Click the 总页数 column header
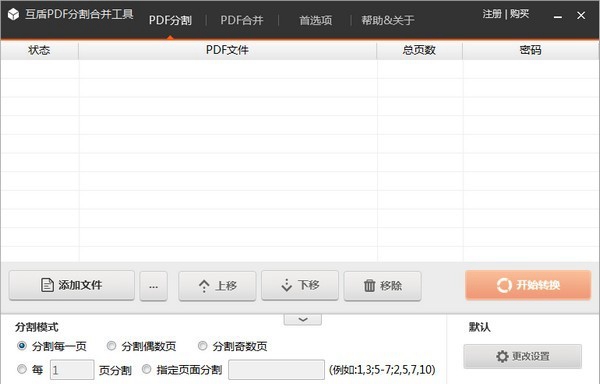This screenshot has width=600, height=384. pos(419,50)
